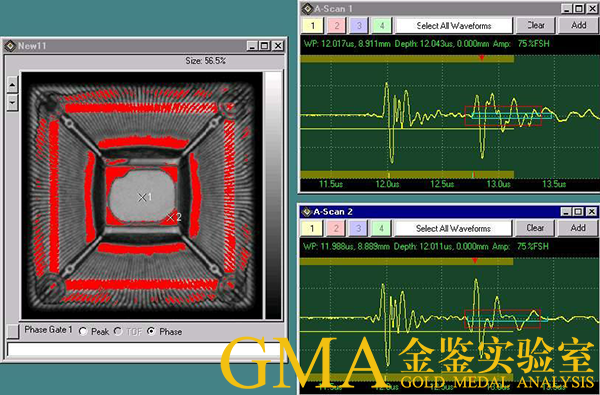Click Select All Waveforms in A-Scan 1
The height and width of the screenshot is (395, 600).
click(454, 26)
